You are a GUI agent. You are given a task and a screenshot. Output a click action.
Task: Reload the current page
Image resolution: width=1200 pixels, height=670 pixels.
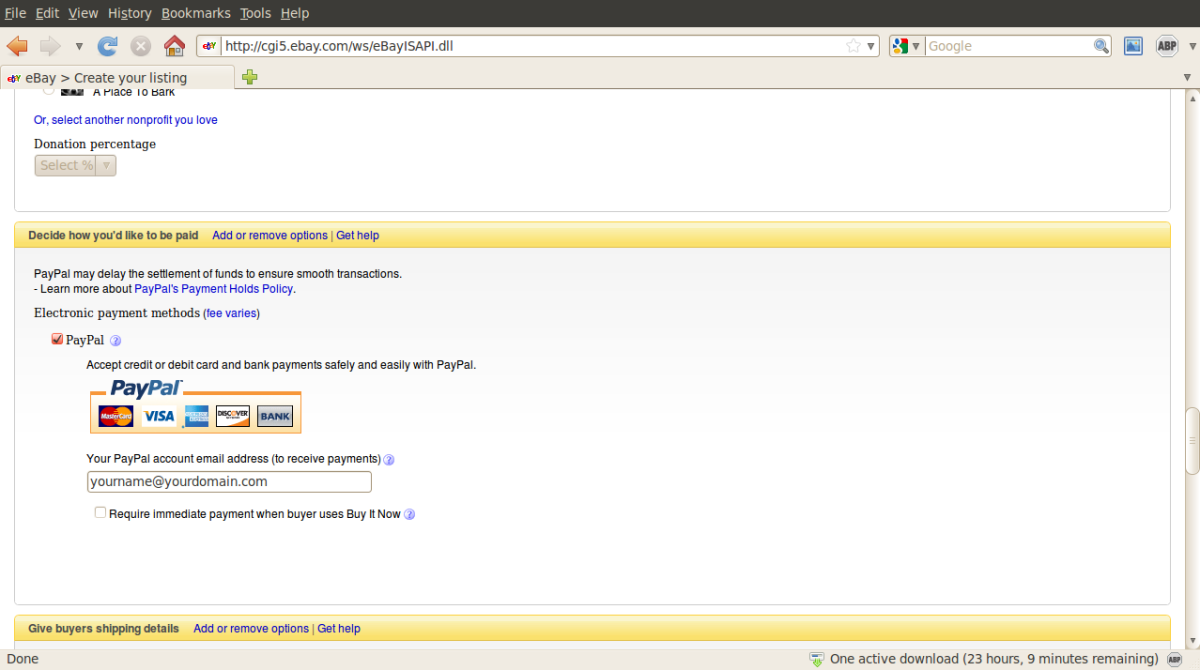[107, 45]
